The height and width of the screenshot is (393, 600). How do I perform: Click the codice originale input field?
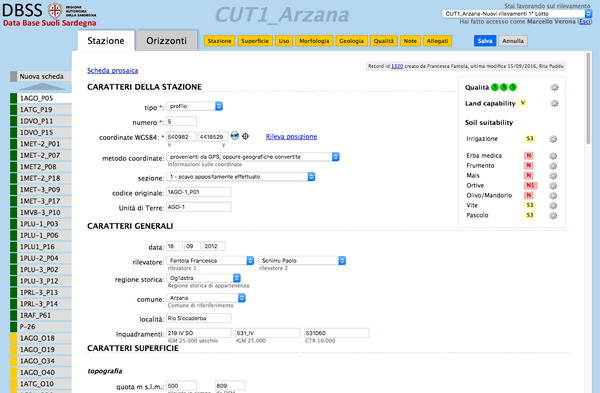(199, 192)
